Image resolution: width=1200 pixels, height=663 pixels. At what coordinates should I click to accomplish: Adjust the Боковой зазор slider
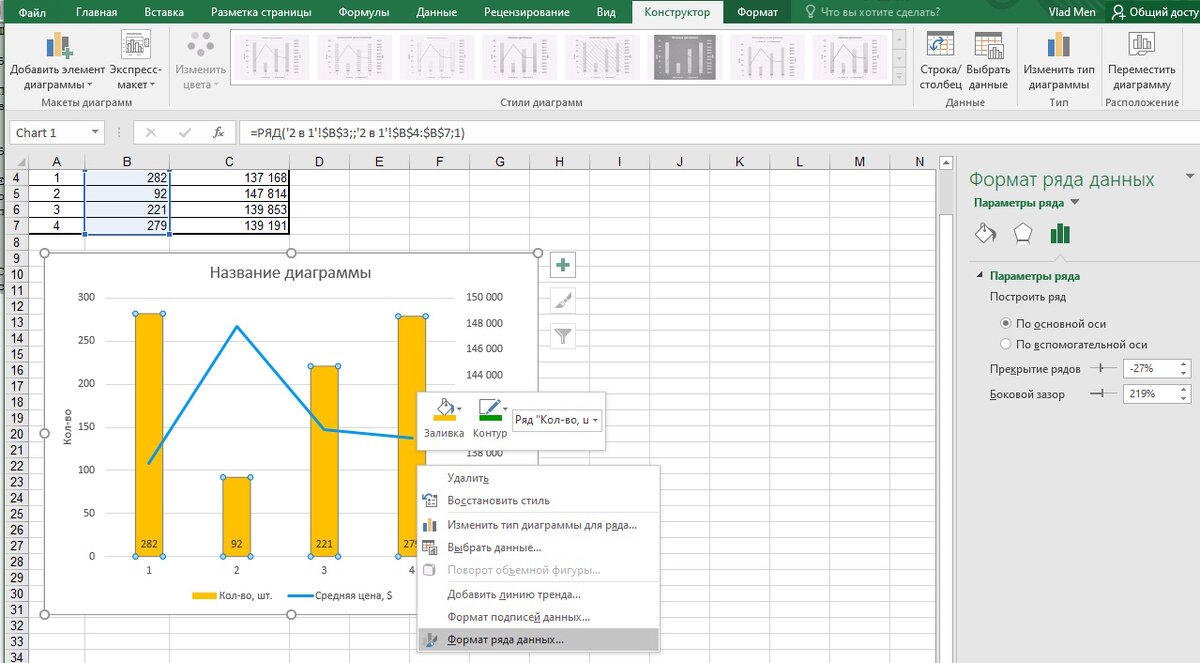click(1103, 394)
